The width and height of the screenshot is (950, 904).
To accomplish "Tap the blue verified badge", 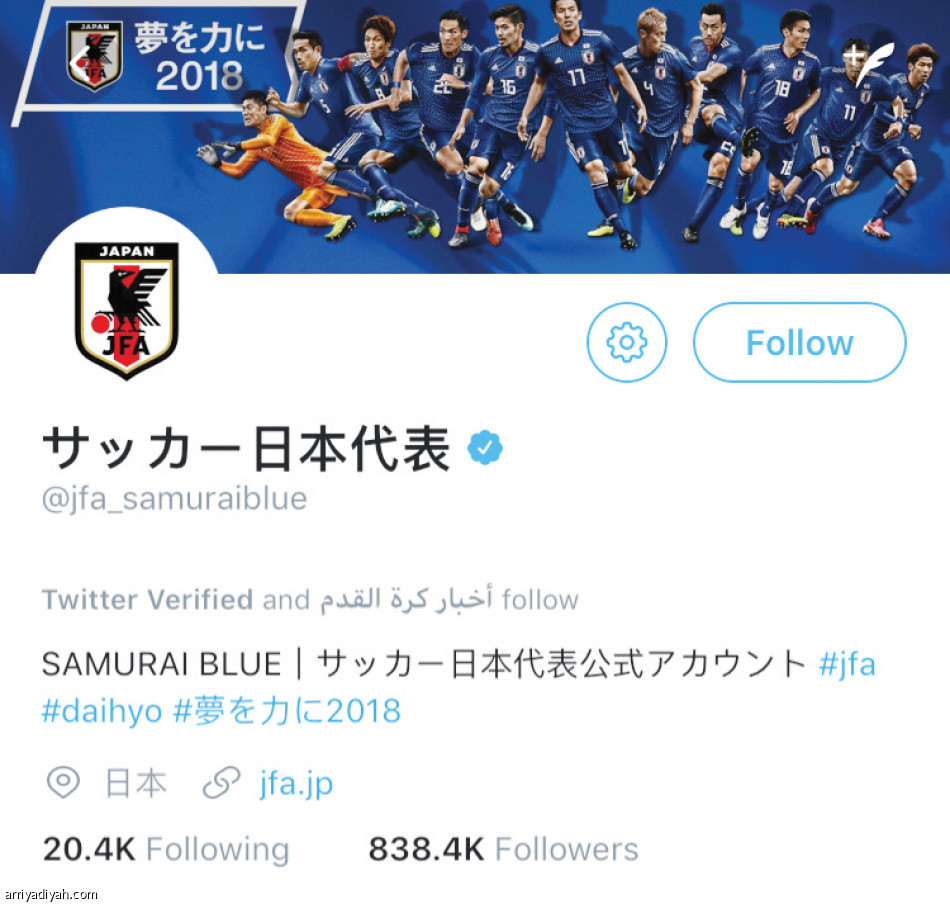I will pos(485,448).
